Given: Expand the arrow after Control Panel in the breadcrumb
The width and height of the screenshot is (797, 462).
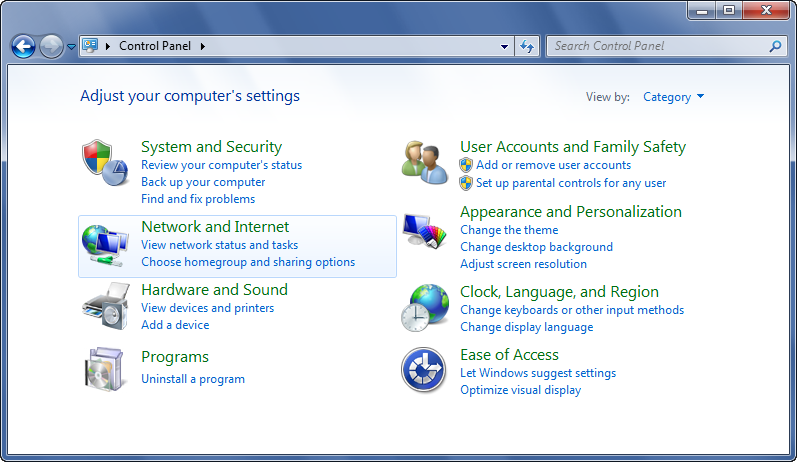Looking at the screenshot, I should (203, 46).
